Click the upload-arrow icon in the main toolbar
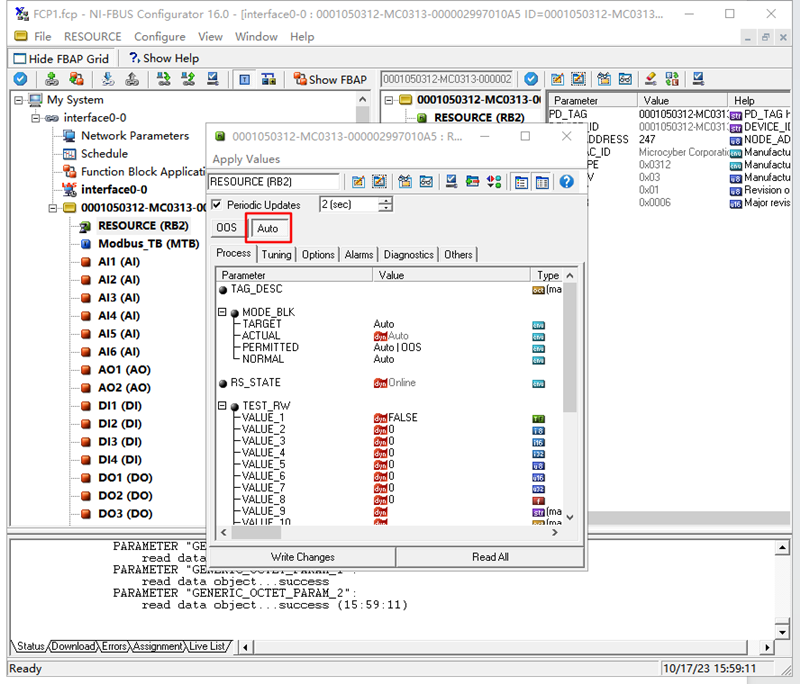 132,79
